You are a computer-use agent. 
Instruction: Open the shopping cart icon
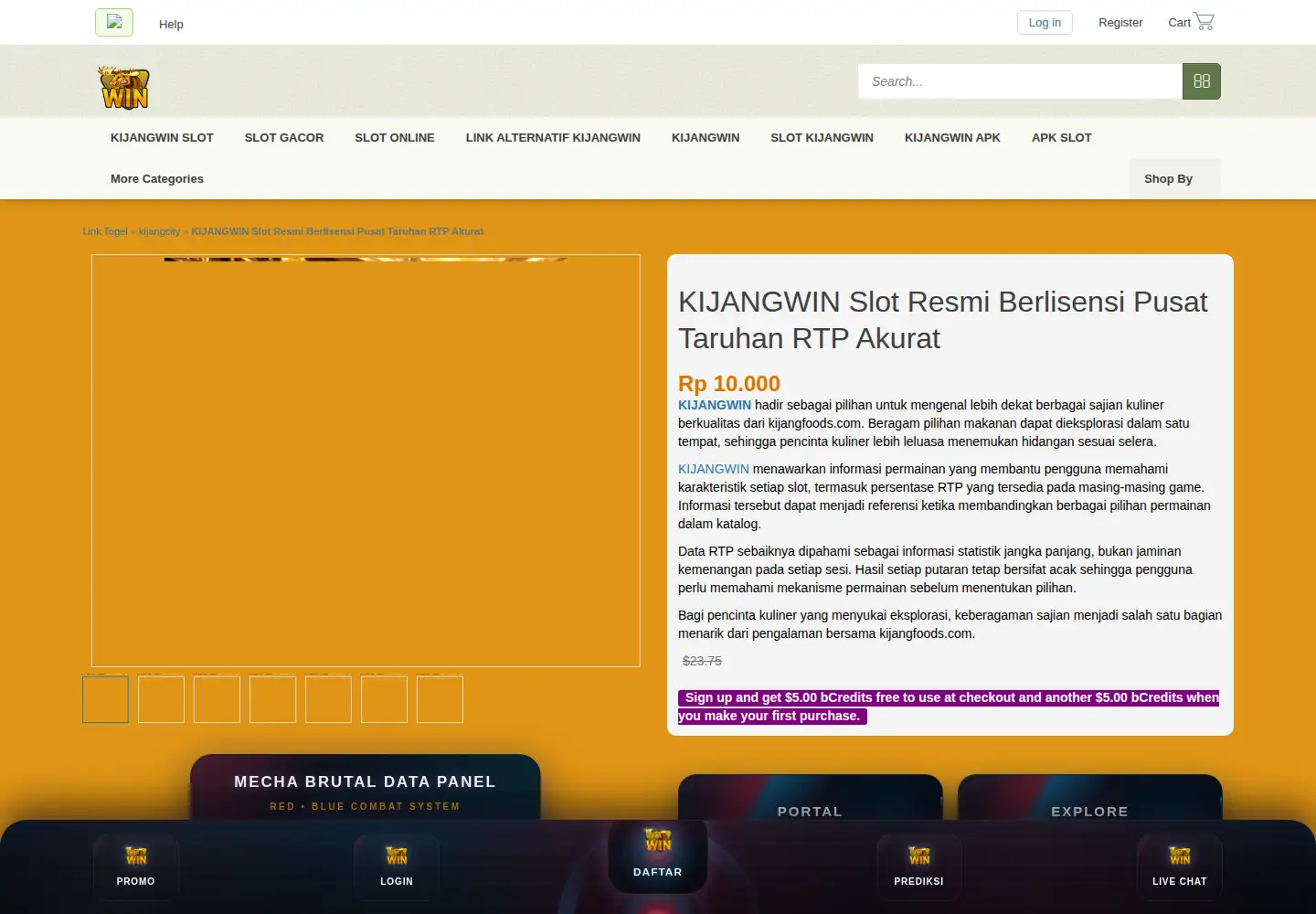click(1205, 21)
